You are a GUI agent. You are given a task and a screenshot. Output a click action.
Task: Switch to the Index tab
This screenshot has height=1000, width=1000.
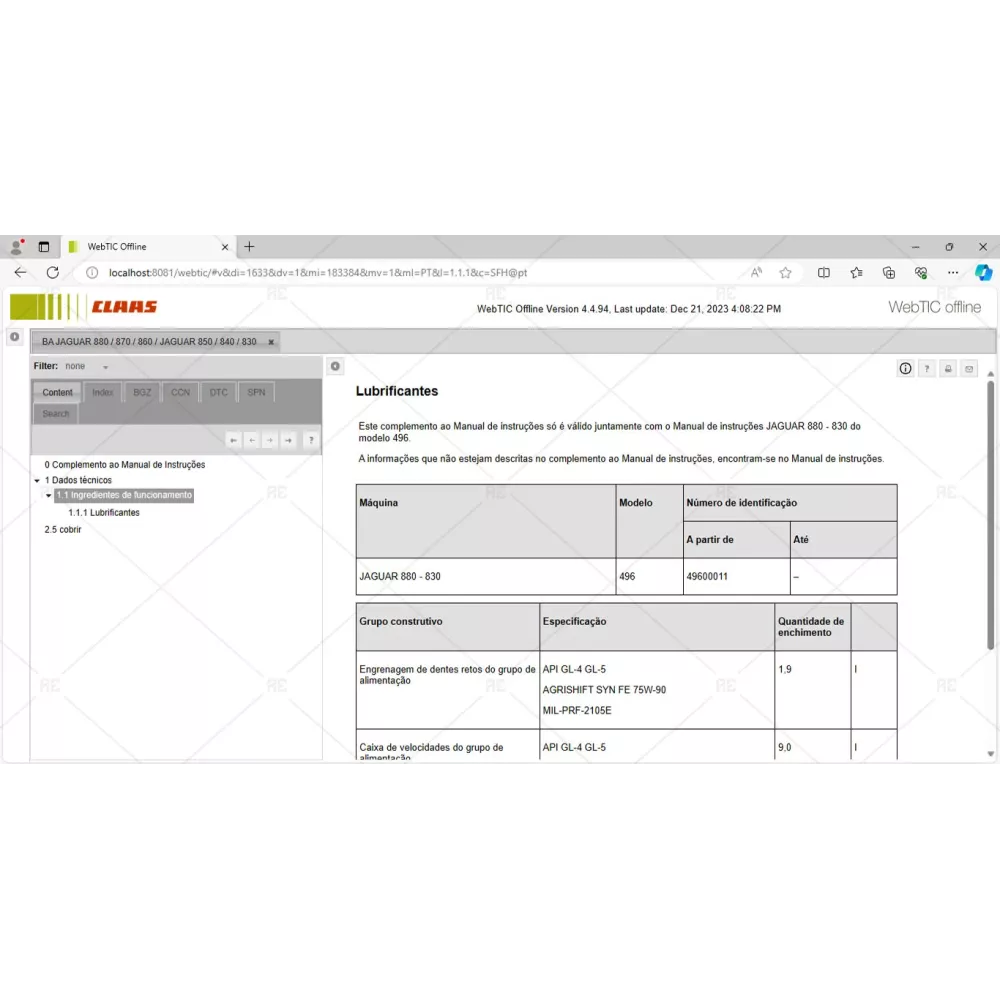pos(103,393)
